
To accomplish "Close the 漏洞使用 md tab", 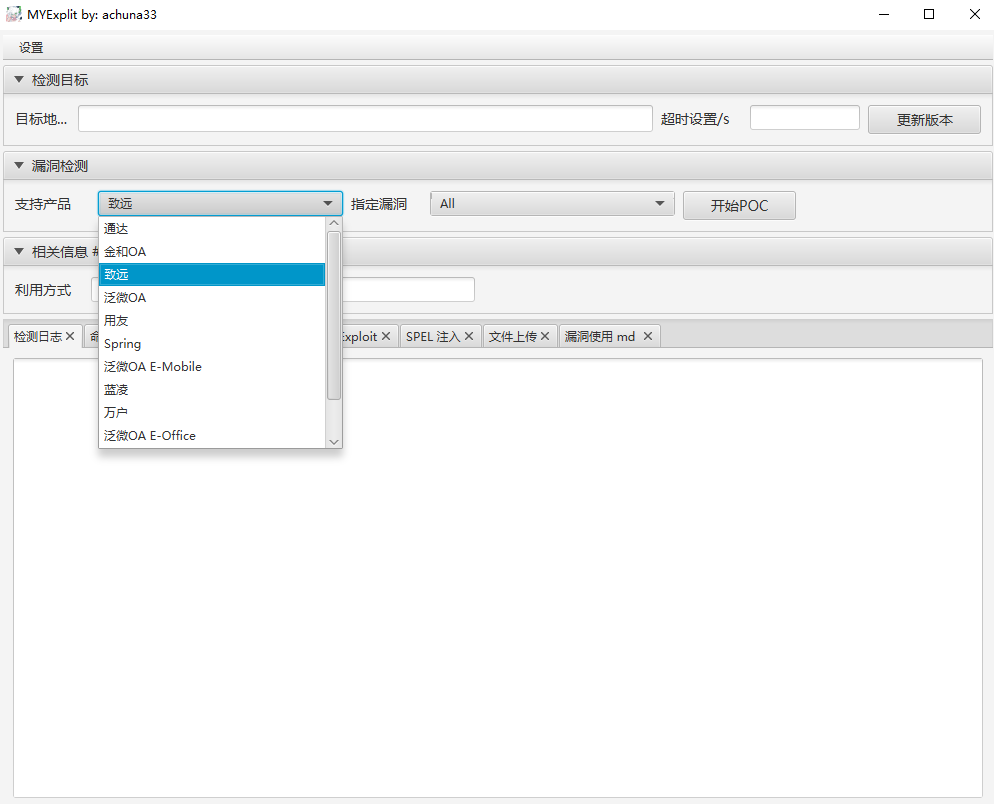I will point(648,336).
